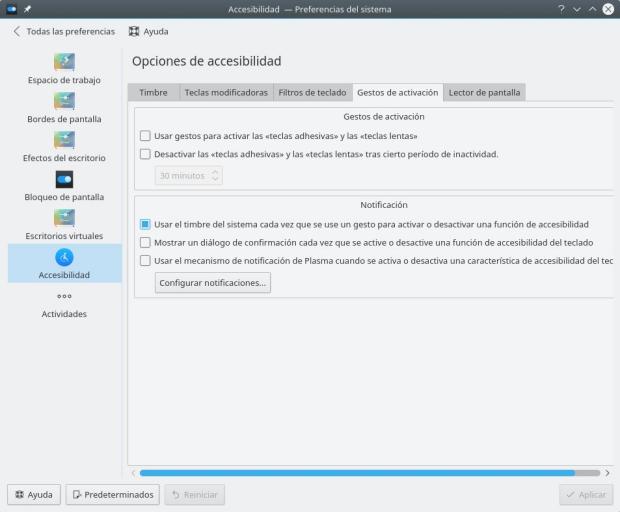Open Escritorios virtuales icon
Image resolution: width=620 pixels, height=512 pixels.
click(64, 218)
